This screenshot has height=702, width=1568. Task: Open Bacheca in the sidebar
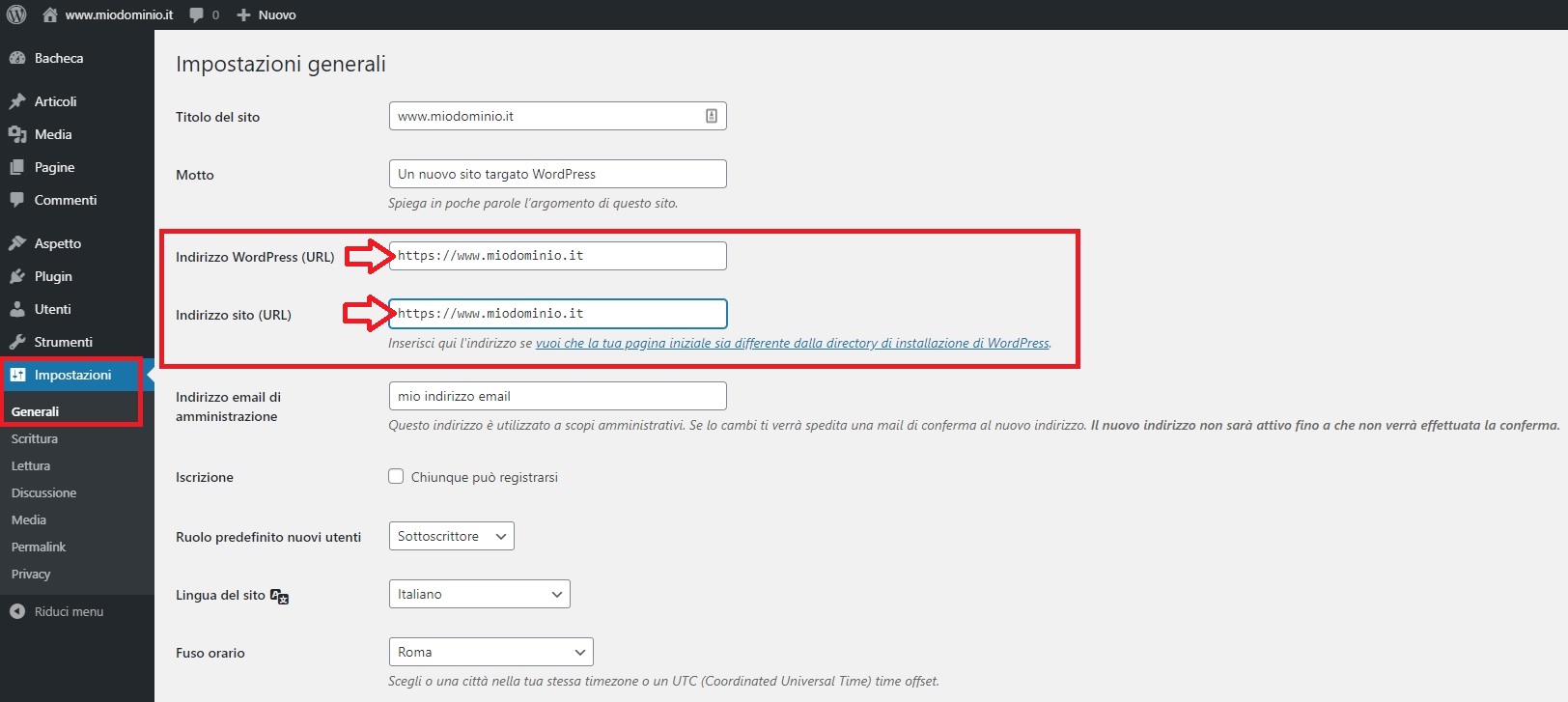[x=59, y=58]
